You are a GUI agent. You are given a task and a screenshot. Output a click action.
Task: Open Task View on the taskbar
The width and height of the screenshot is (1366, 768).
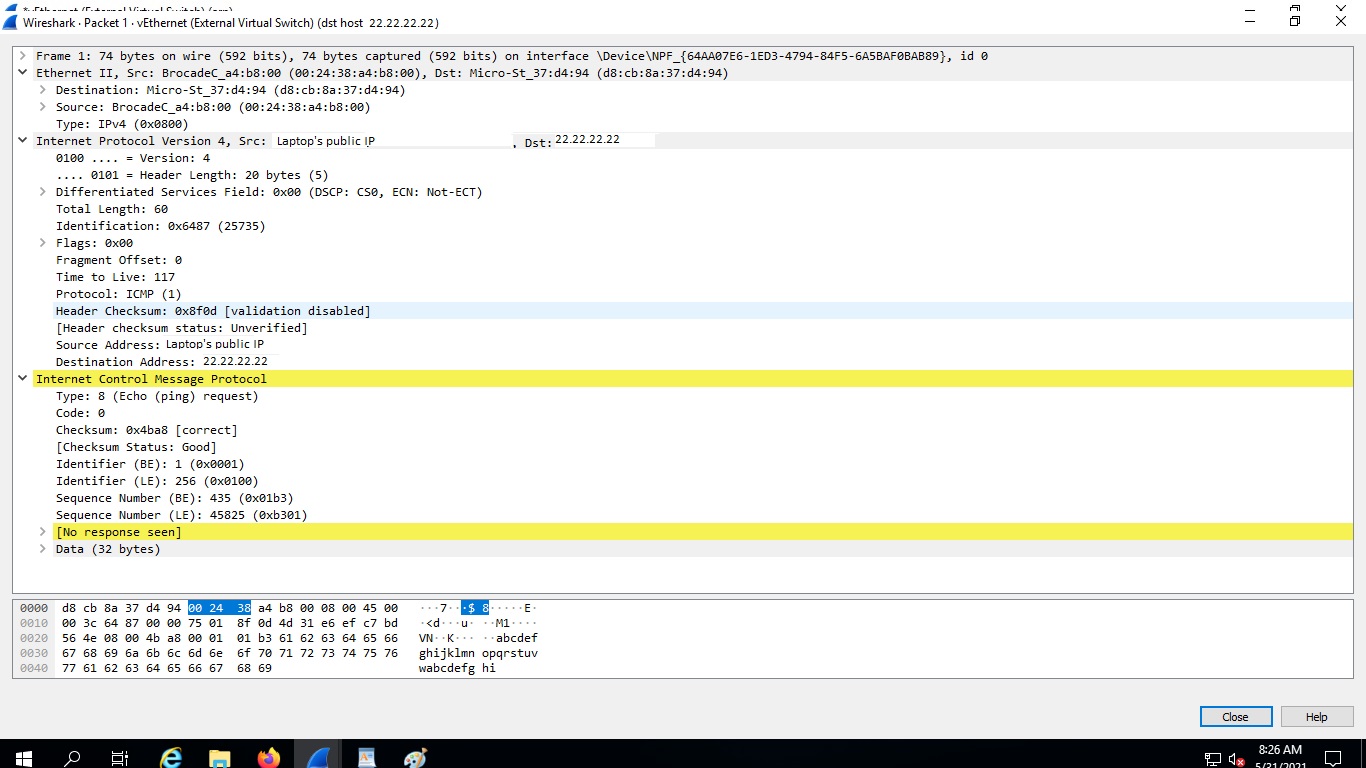pos(120,758)
